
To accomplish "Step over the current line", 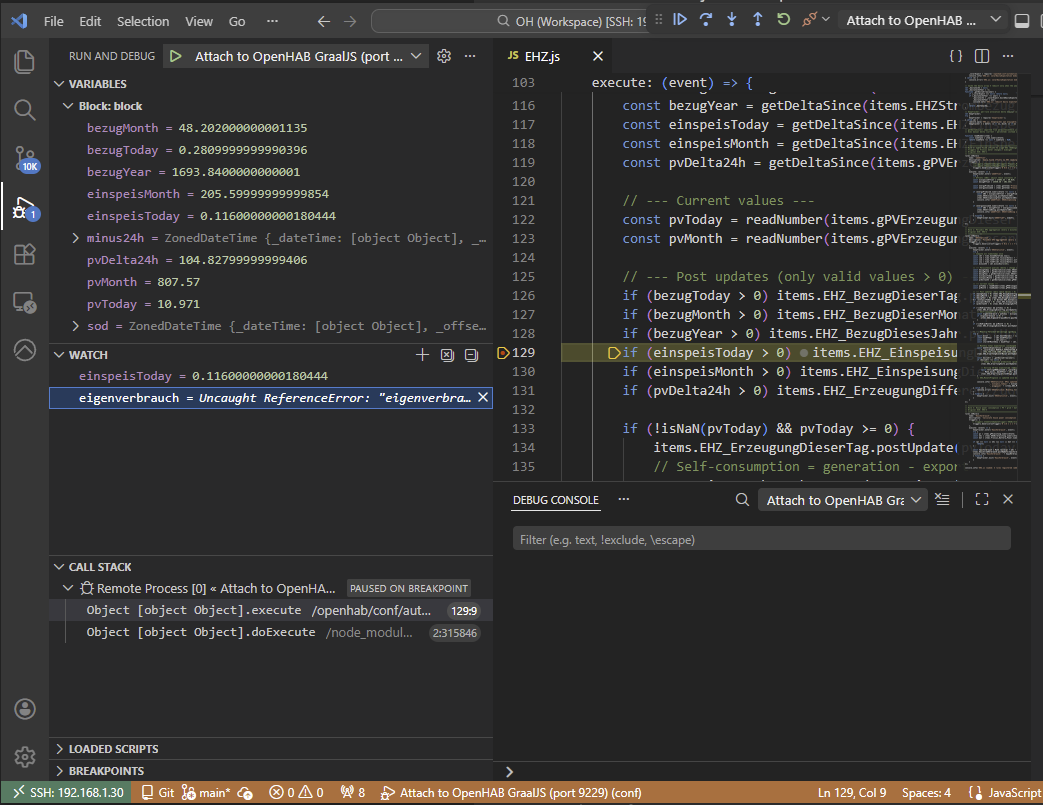I will pos(706,20).
